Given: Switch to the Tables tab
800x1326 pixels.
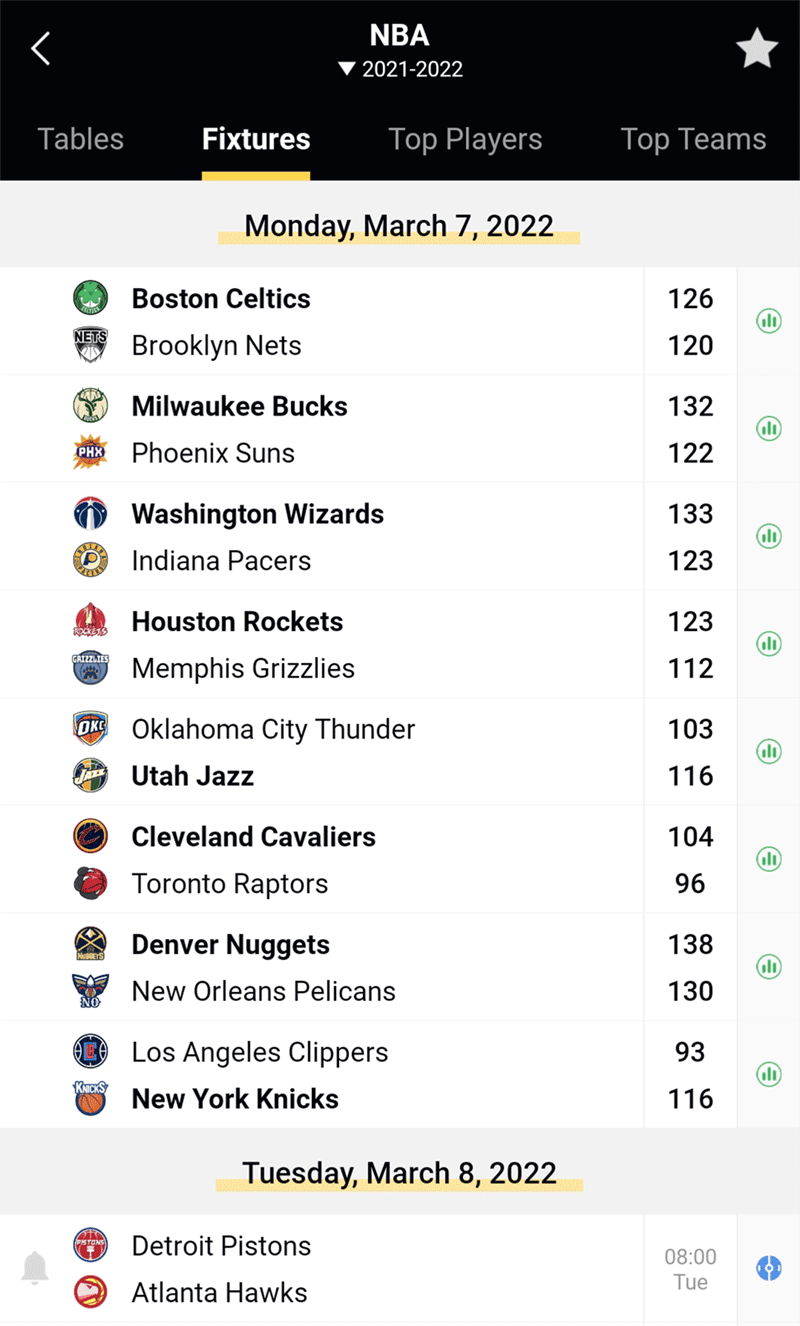Looking at the screenshot, I should pos(81,139).
